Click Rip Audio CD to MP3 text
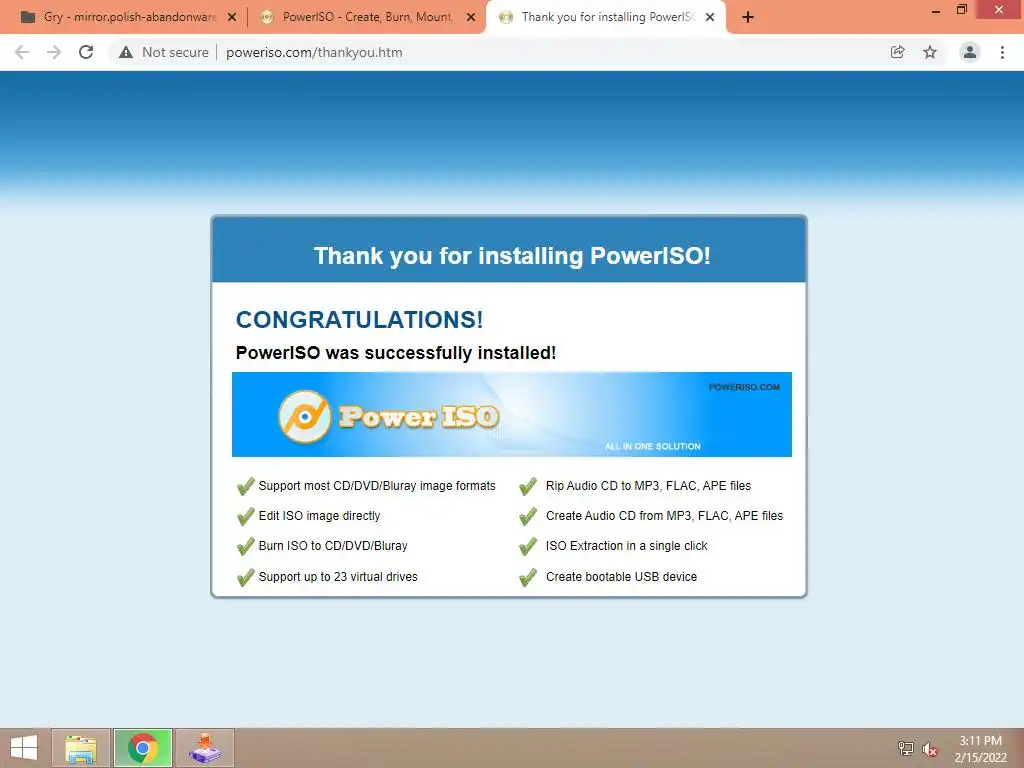This screenshot has height=768, width=1024. tap(648, 486)
